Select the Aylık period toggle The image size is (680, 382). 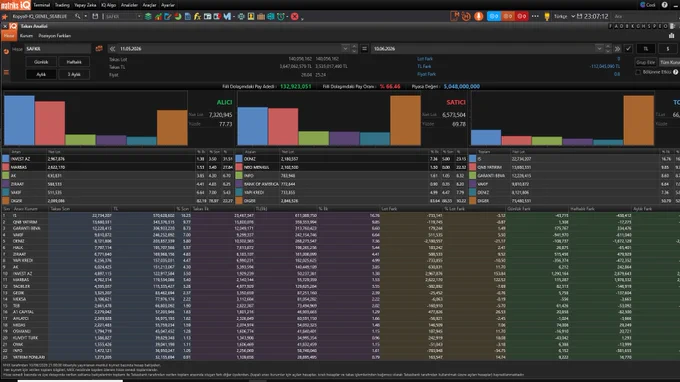point(41,74)
